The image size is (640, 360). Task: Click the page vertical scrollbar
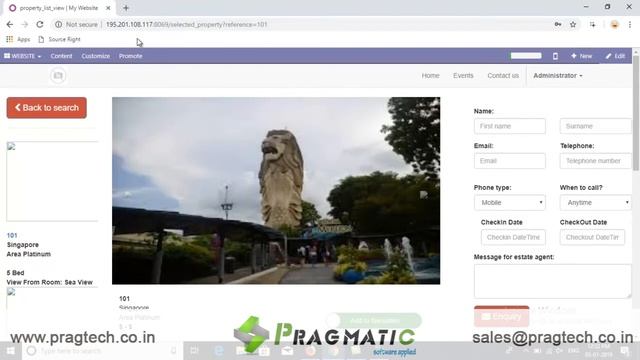636,114
